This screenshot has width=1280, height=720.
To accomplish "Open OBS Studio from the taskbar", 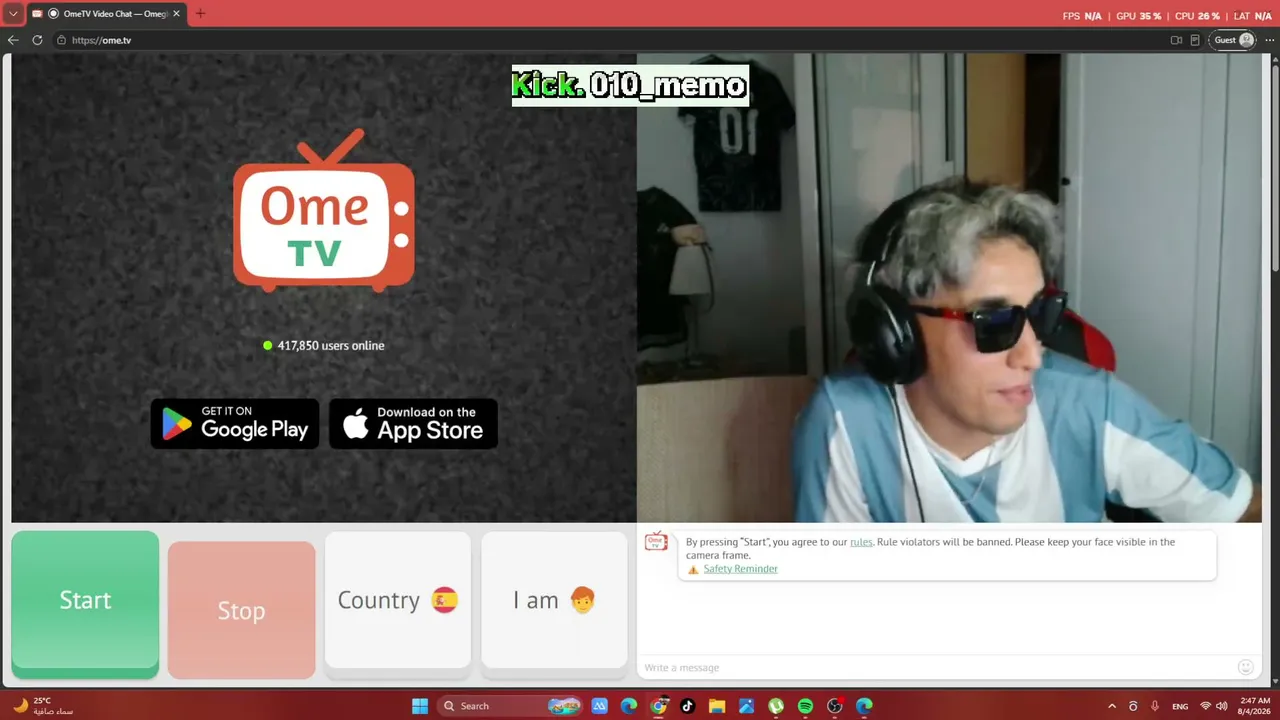I will click(835, 706).
